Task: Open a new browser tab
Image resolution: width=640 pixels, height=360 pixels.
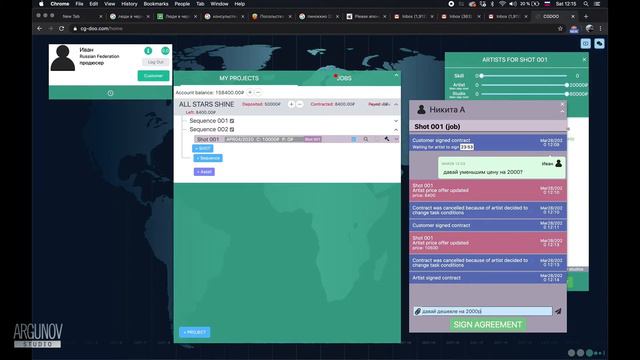Action: click(586, 16)
